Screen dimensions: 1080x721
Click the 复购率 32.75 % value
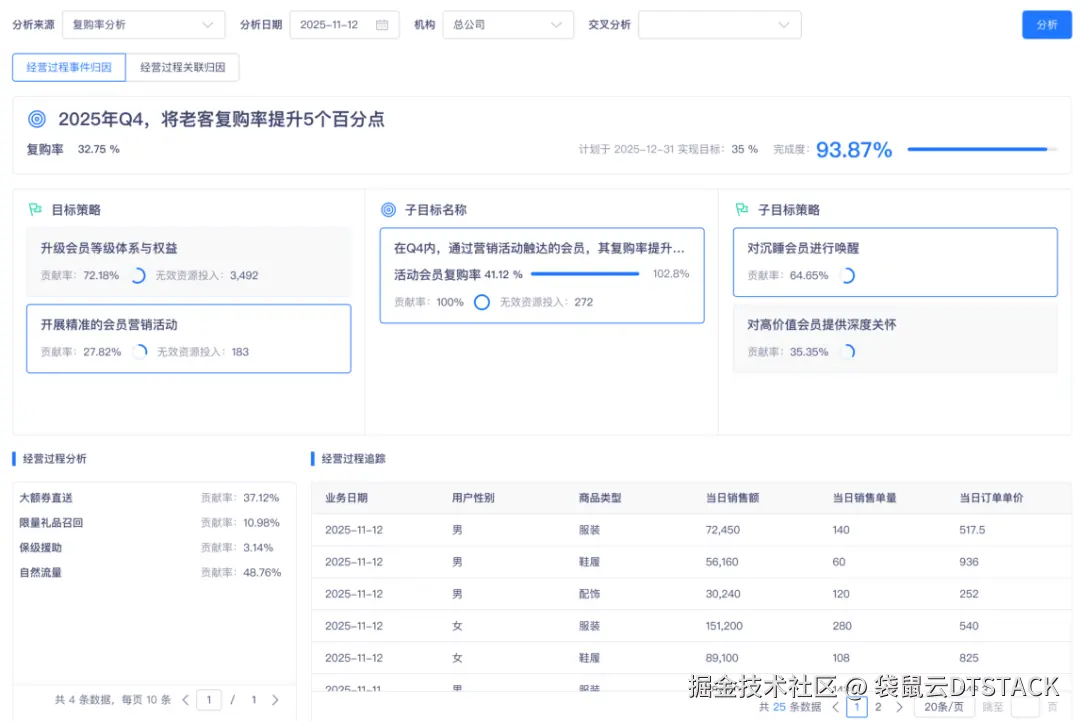click(x=98, y=149)
